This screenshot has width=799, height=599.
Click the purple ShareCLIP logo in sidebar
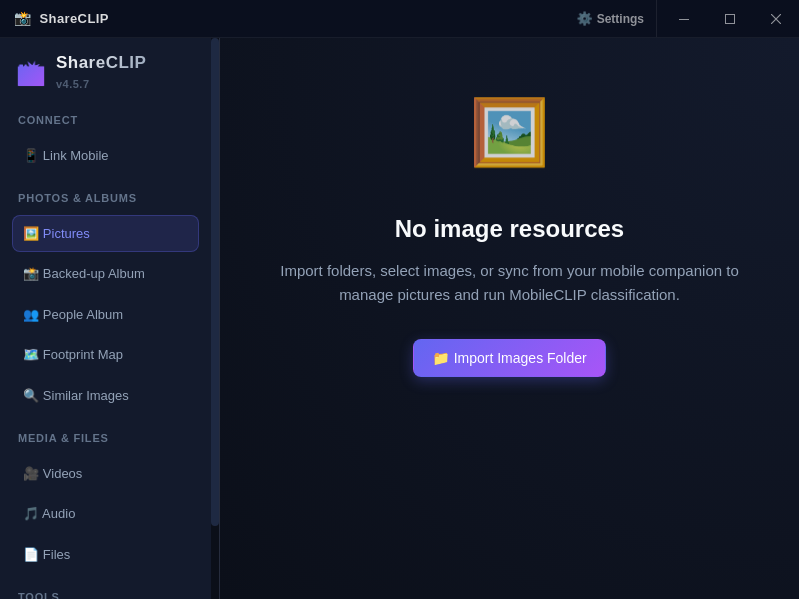coord(31,74)
